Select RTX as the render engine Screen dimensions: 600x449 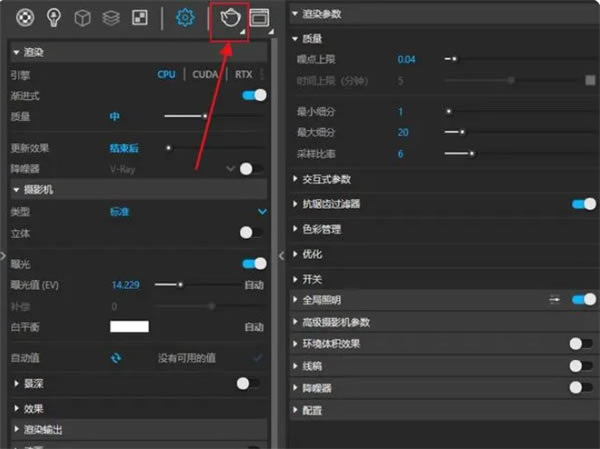click(x=244, y=74)
